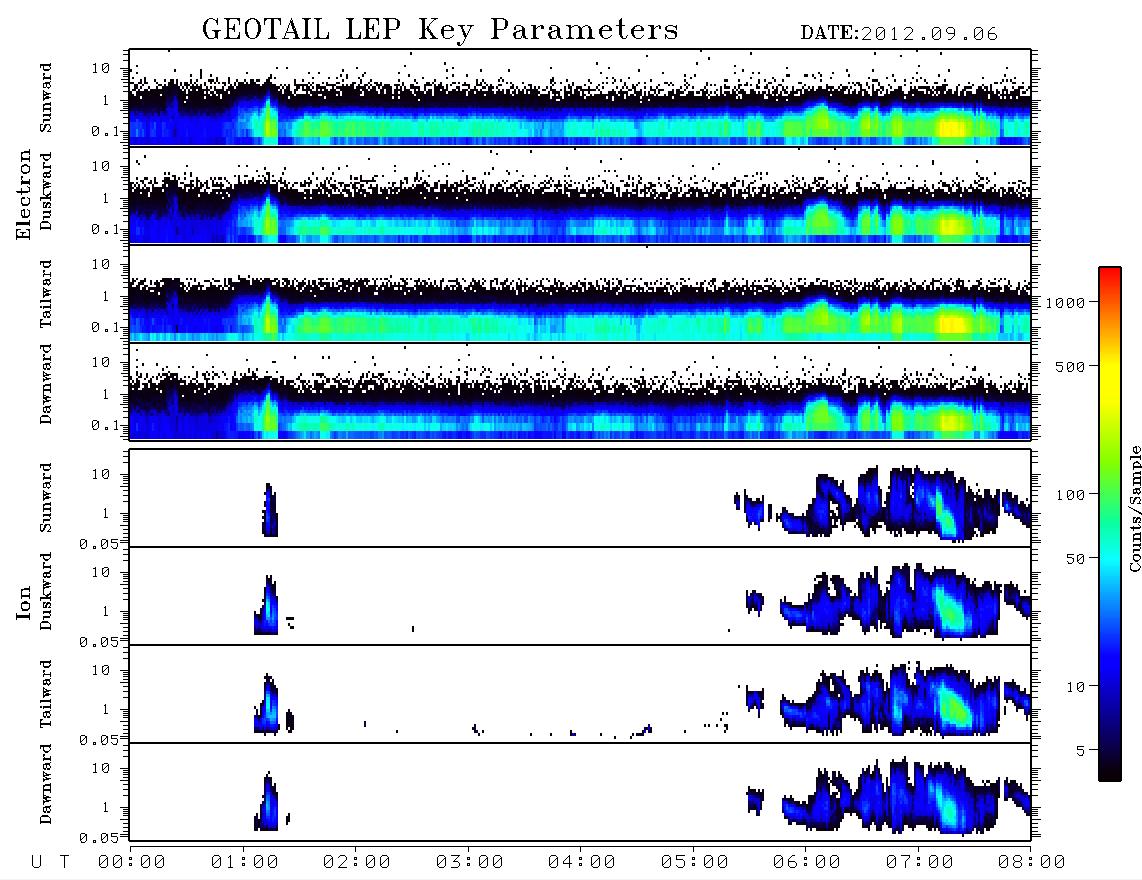Click the Electron Dawnward spectrogram panel
The image size is (1142, 880).
(x=580, y=391)
